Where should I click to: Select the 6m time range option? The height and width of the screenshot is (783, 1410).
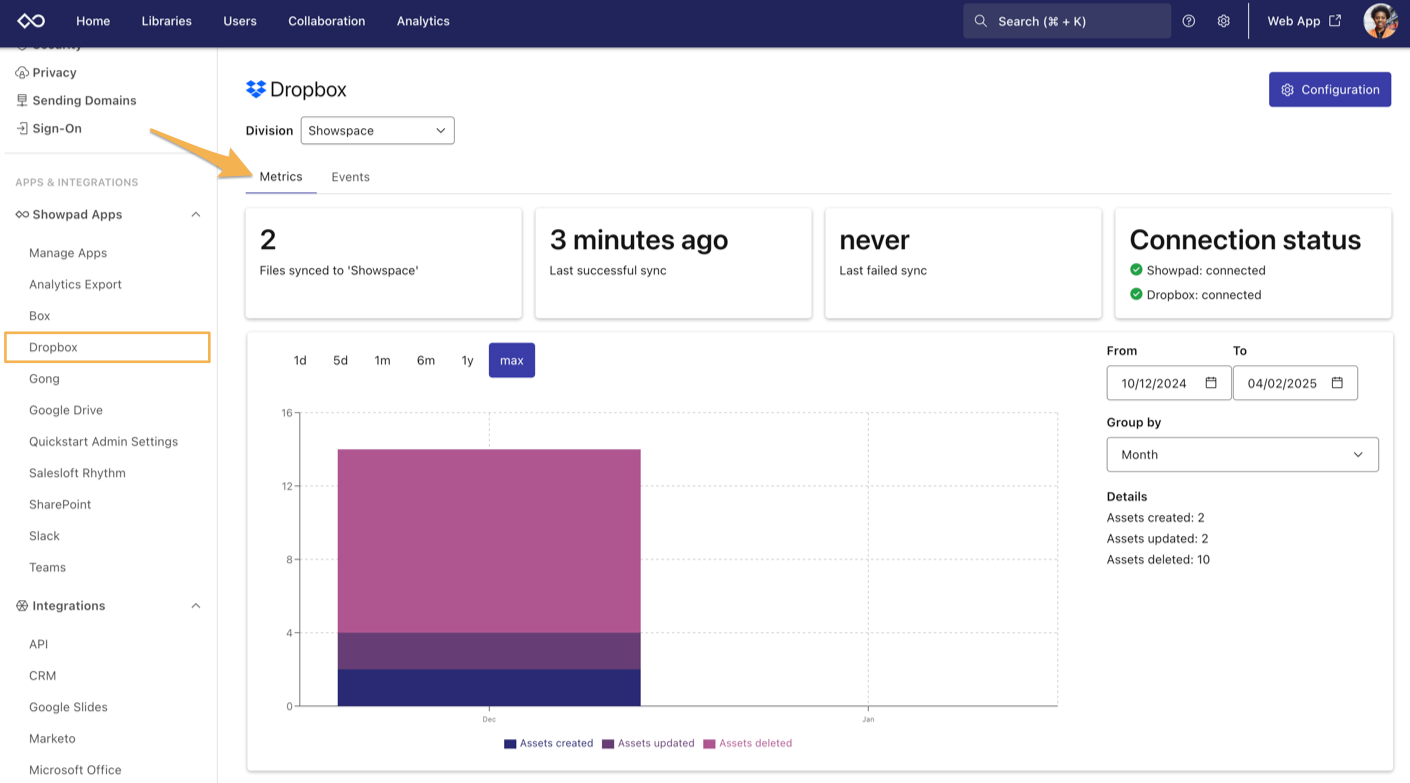(425, 360)
